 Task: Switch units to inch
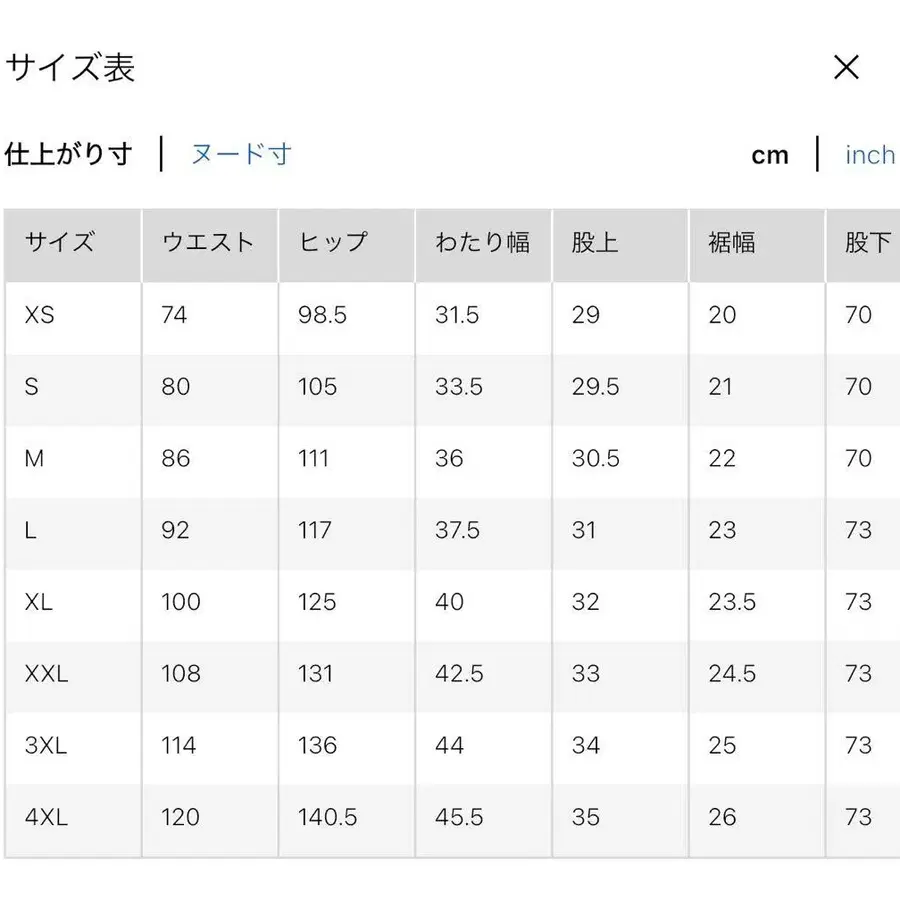[868, 155]
